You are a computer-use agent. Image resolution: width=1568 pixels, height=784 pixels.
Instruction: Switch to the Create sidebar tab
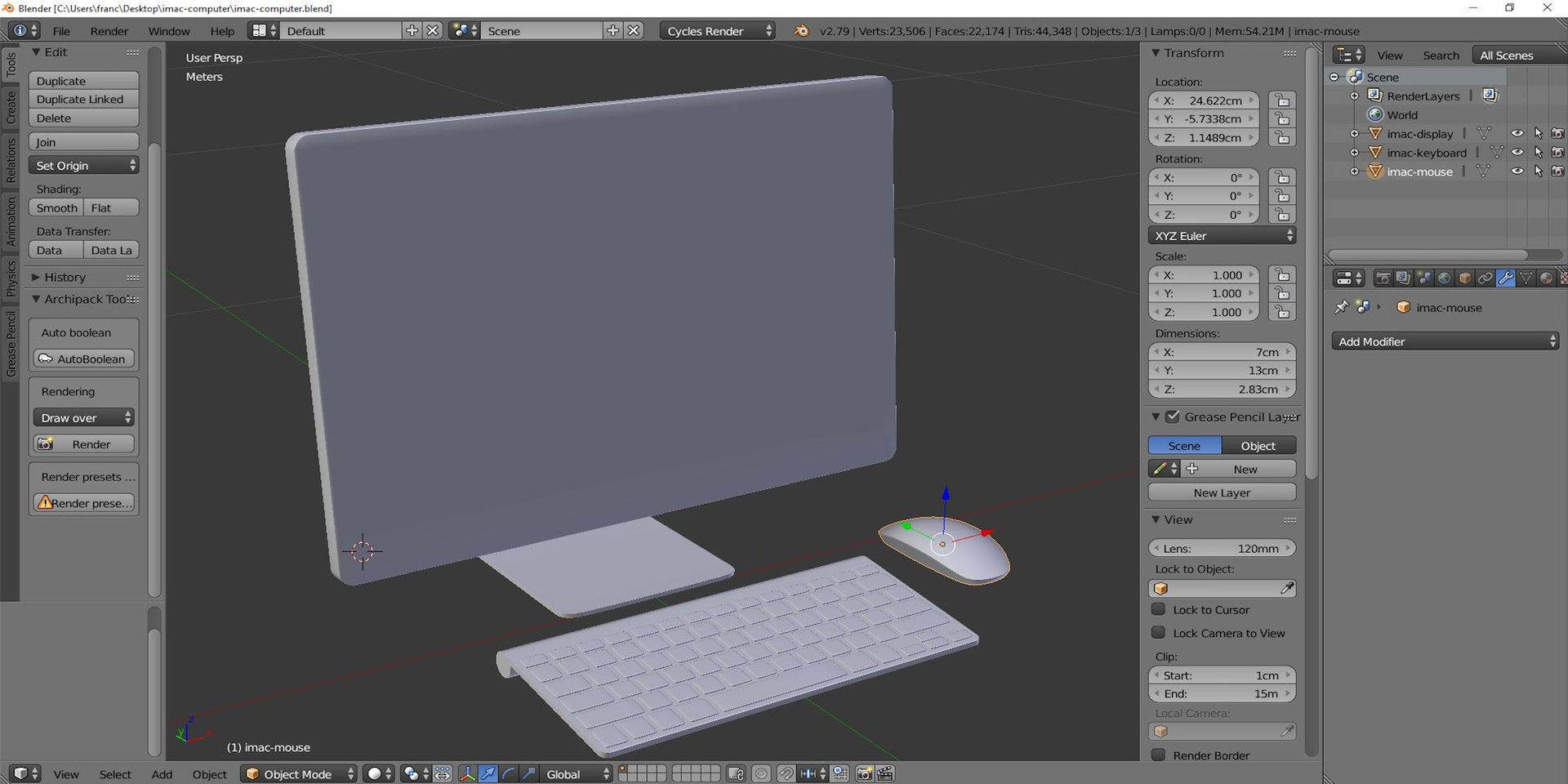point(11,107)
